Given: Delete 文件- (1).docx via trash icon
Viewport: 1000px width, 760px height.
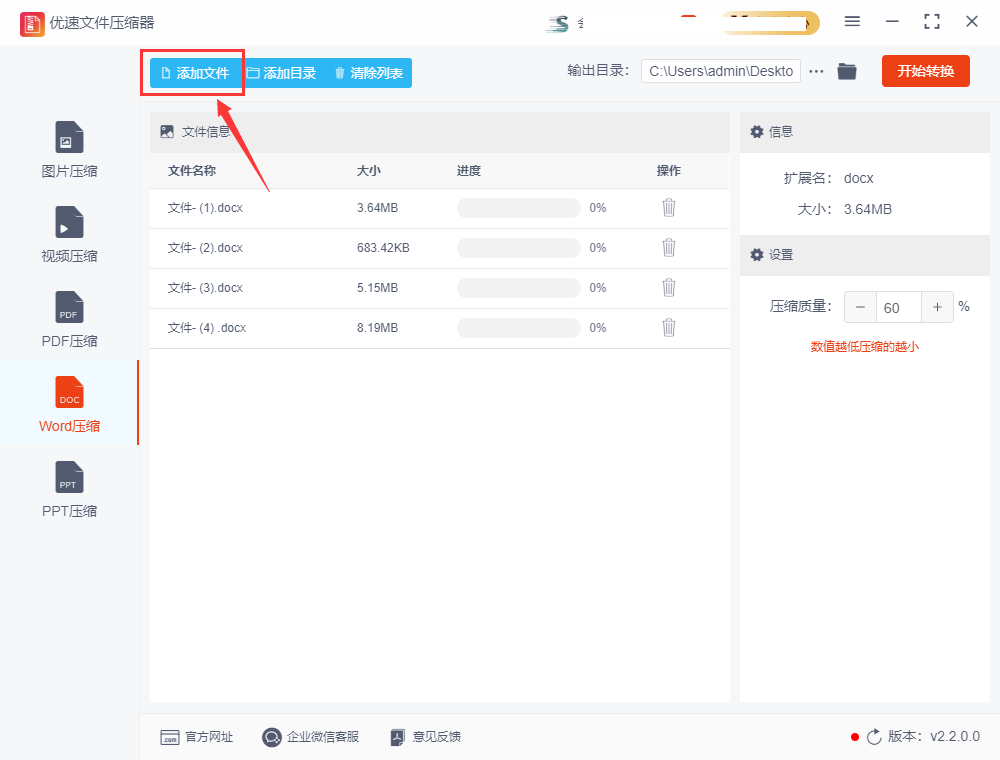Looking at the screenshot, I should [x=668, y=208].
